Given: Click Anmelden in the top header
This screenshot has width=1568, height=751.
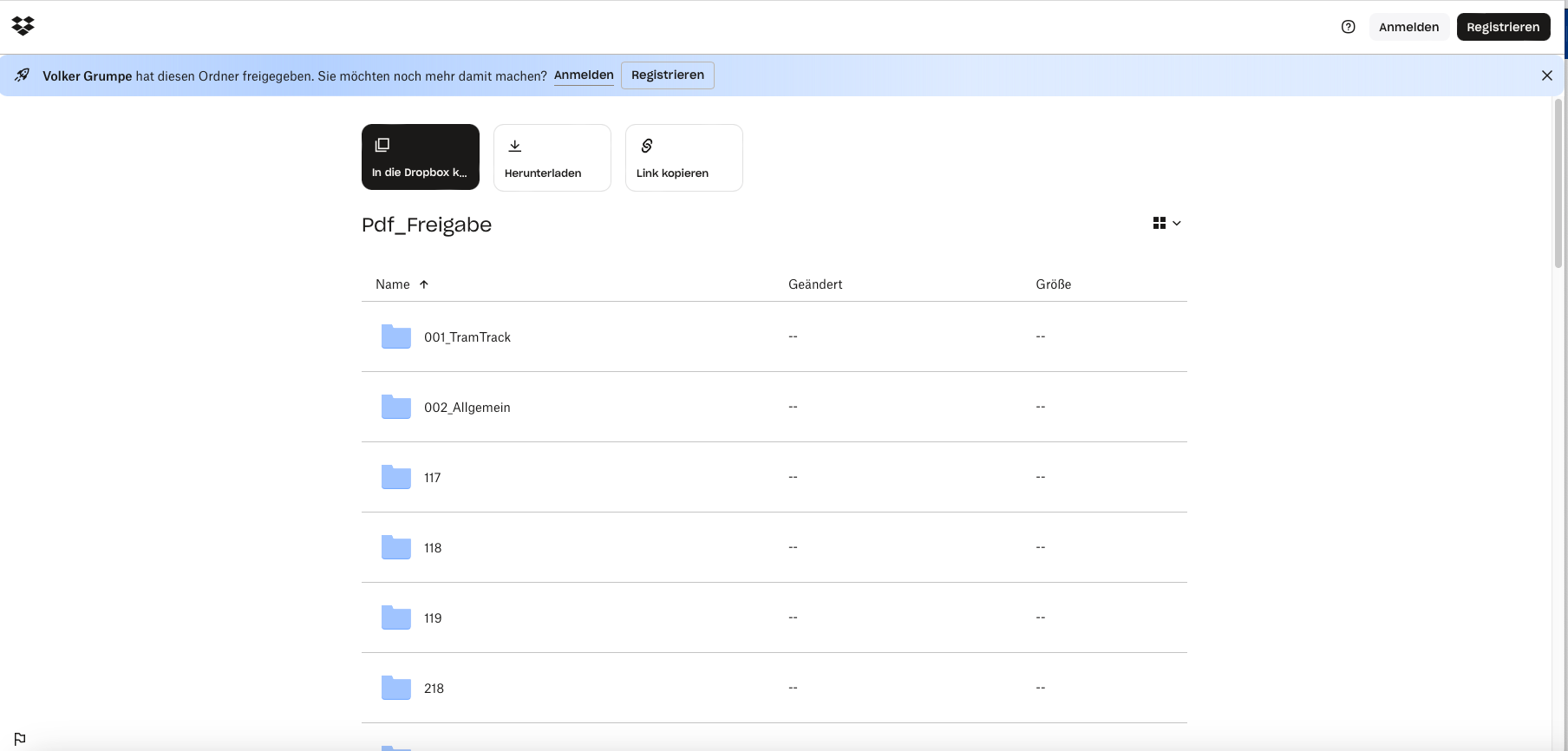Looking at the screenshot, I should 1408,27.
